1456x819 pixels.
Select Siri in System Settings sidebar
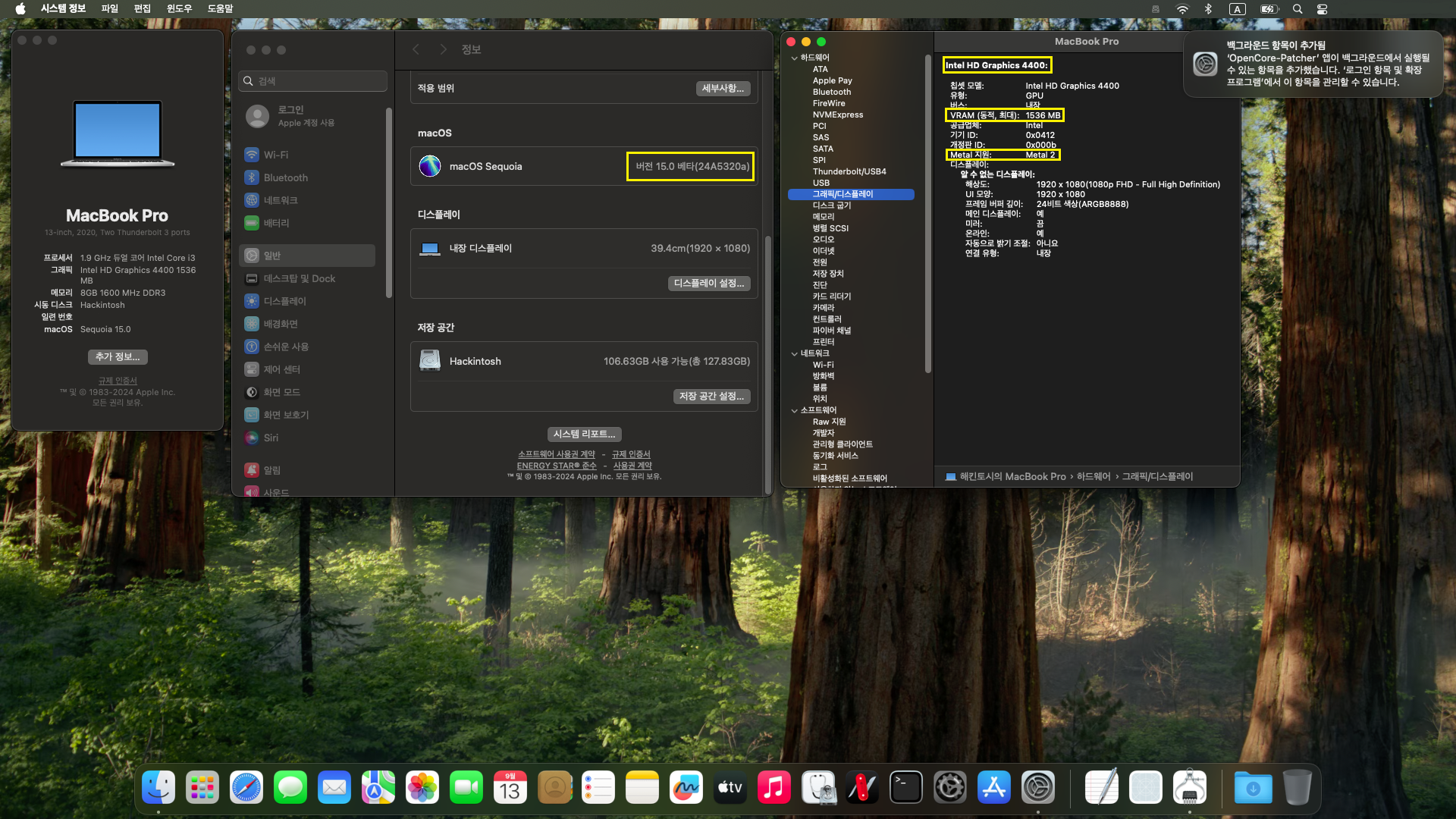pyautogui.click(x=307, y=438)
